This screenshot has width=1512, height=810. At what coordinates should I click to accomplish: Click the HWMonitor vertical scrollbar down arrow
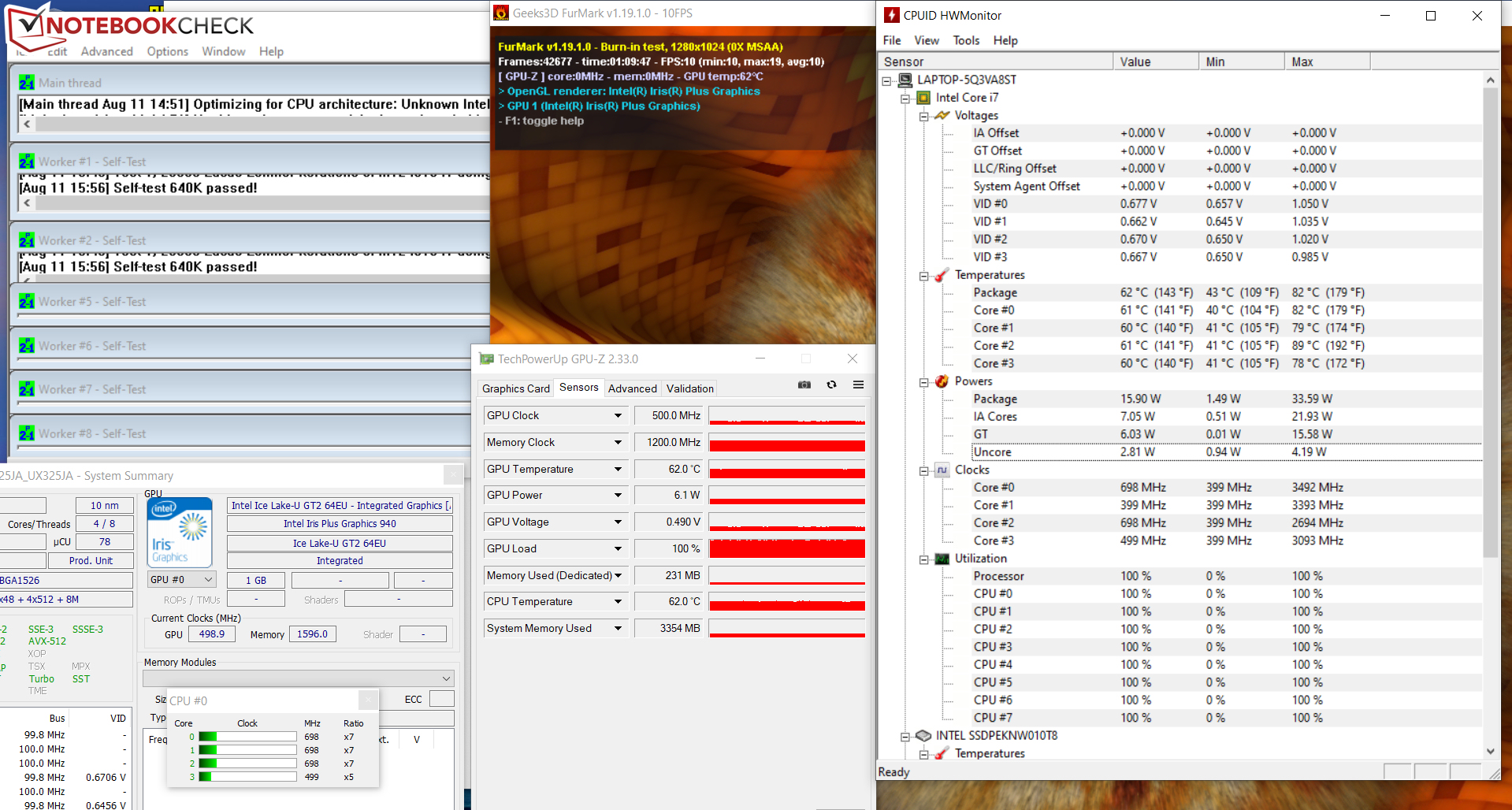point(1490,752)
